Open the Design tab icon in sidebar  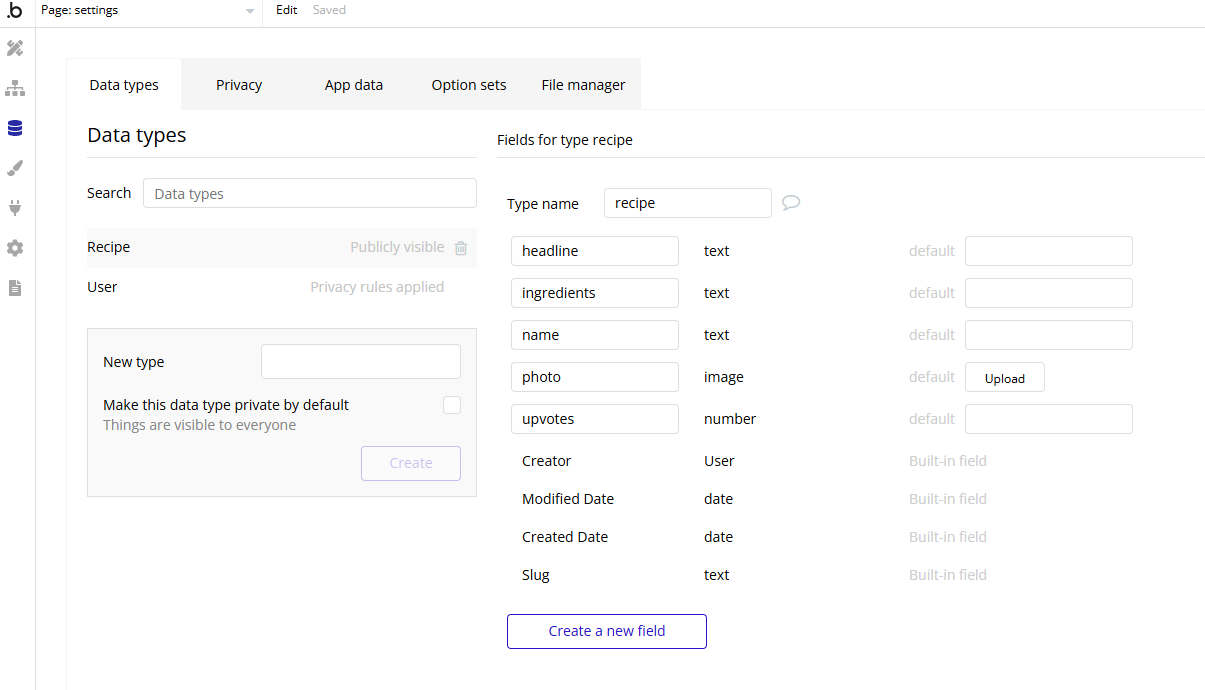15,48
